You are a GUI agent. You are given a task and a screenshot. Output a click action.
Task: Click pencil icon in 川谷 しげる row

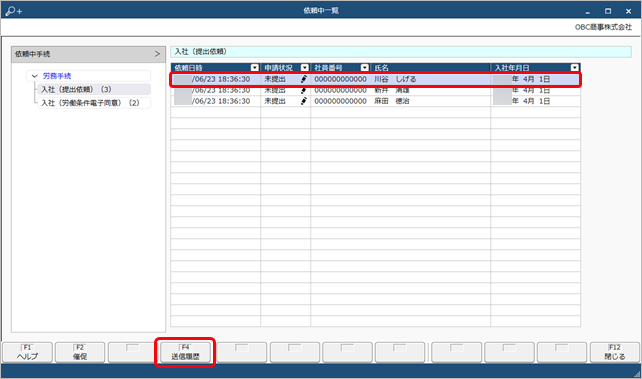pyautogui.click(x=303, y=79)
